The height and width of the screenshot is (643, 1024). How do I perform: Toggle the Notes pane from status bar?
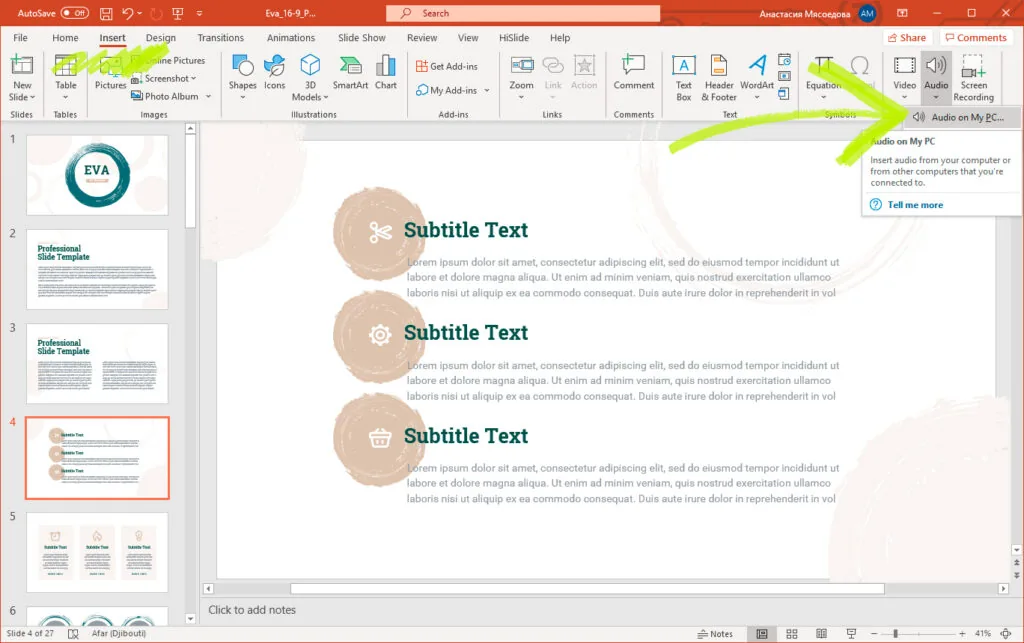[x=714, y=634]
